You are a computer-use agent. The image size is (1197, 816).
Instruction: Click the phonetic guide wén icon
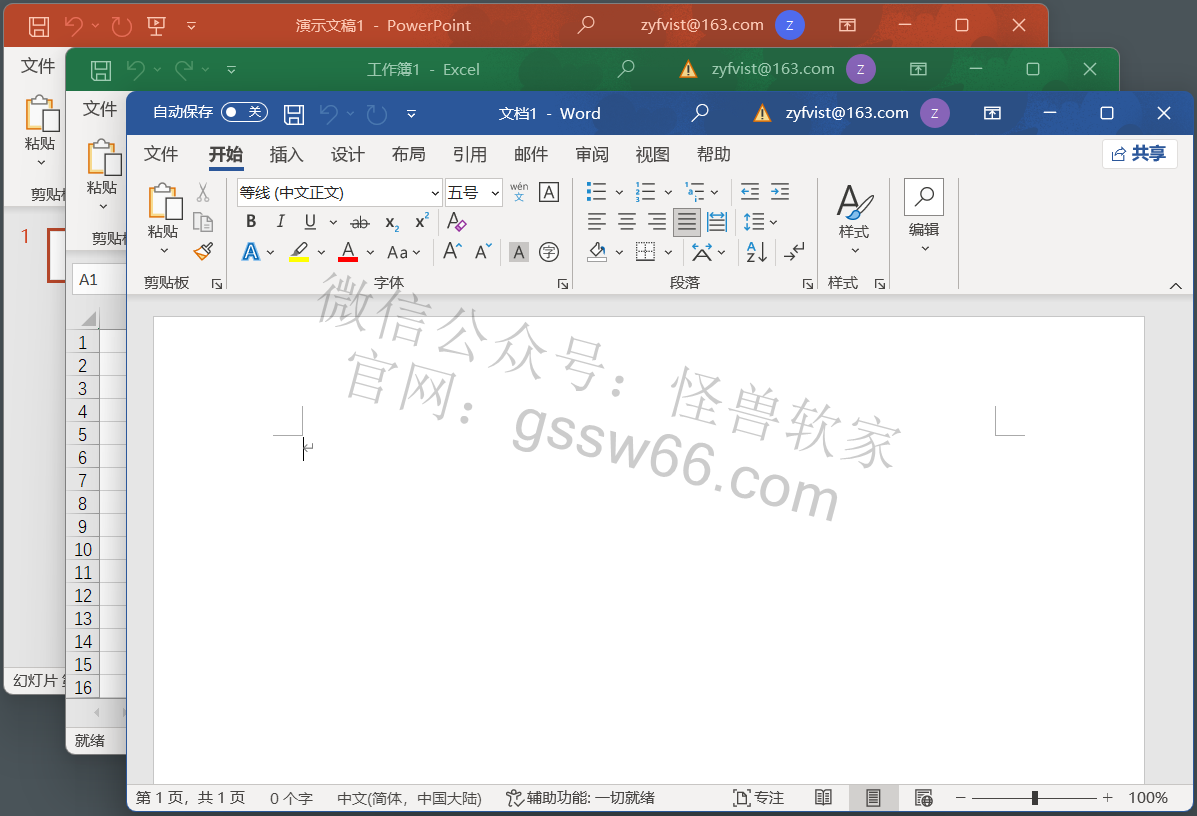tap(519, 192)
